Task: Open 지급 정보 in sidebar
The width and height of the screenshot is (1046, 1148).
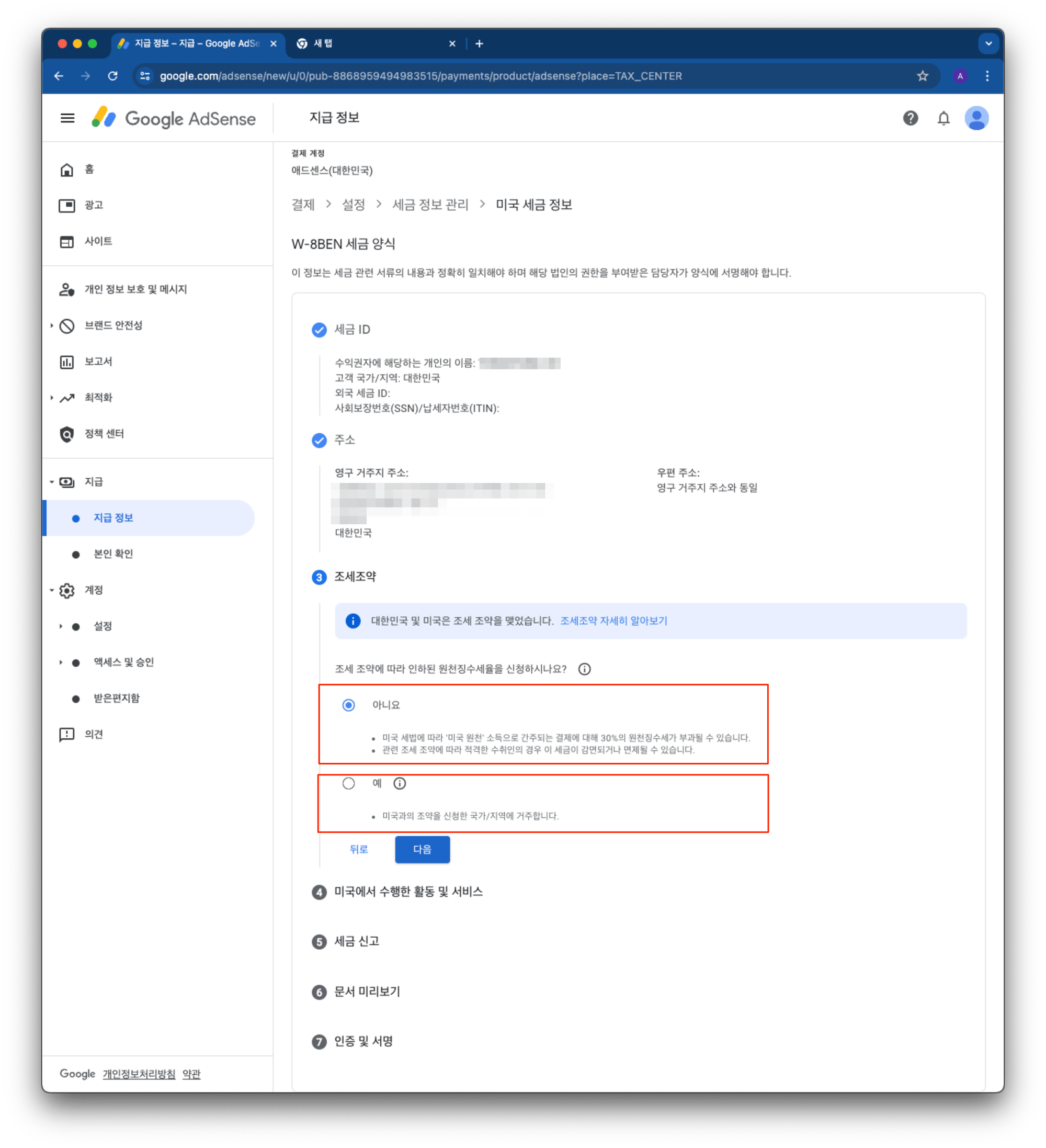Action: pyautogui.click(x=149, y=517)
